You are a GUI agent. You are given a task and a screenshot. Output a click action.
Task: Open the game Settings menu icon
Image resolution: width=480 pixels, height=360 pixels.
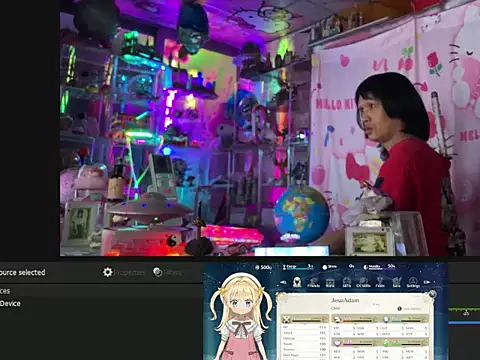click(x=413, y=283)
